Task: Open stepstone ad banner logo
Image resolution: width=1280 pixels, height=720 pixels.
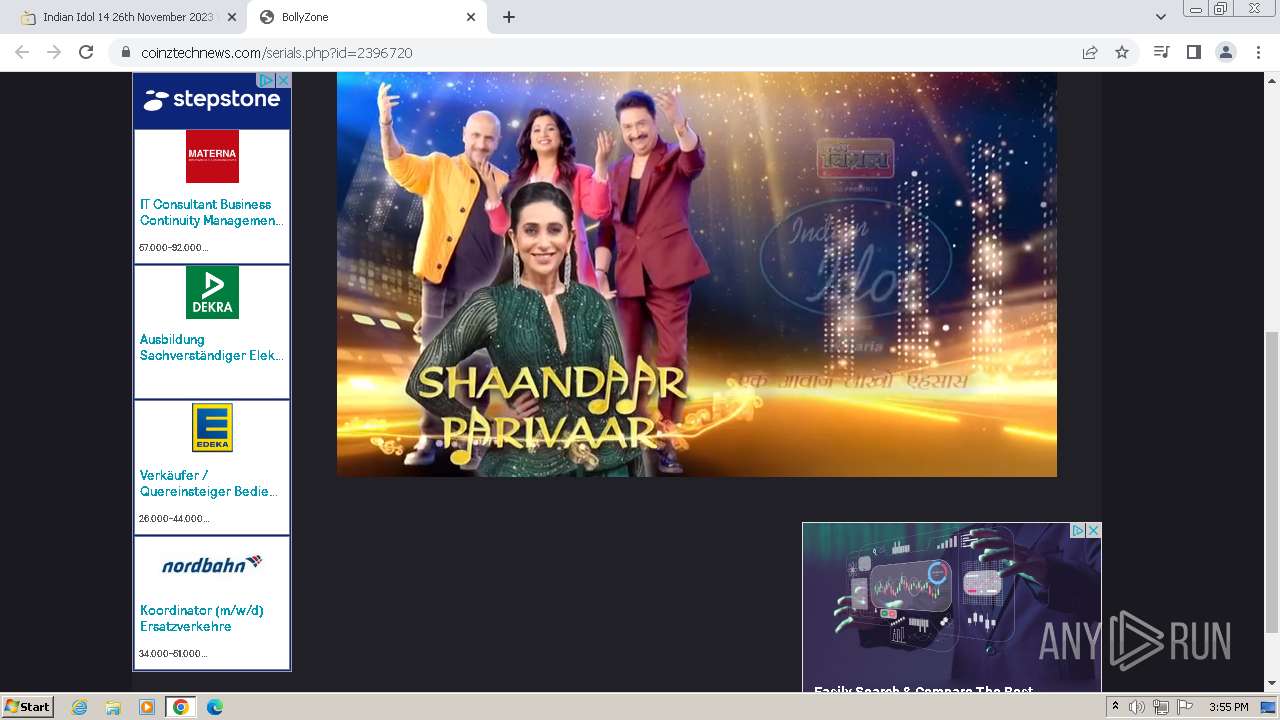Action: [x=212, y=100]
